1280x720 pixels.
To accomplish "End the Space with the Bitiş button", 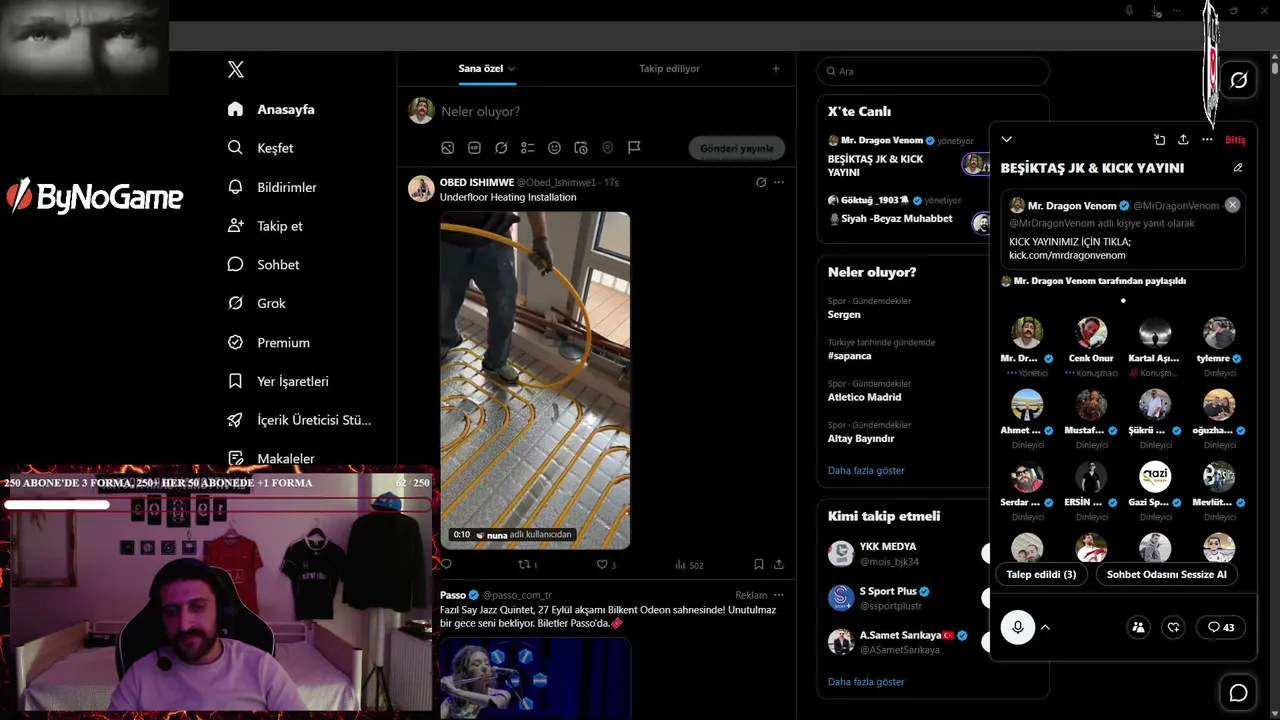I will click(x=1235, y=140).
